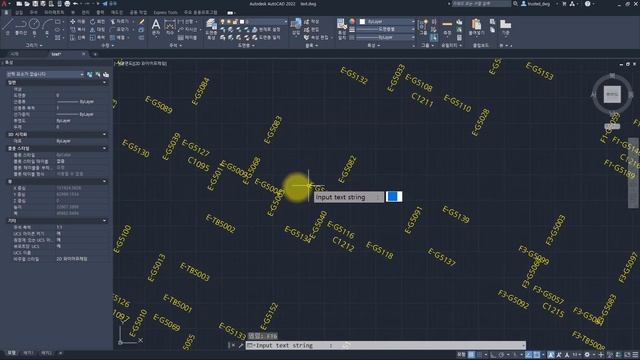Click the Match Properties icon
Viewport: 640px width, 360px height.
click(342, 28)
